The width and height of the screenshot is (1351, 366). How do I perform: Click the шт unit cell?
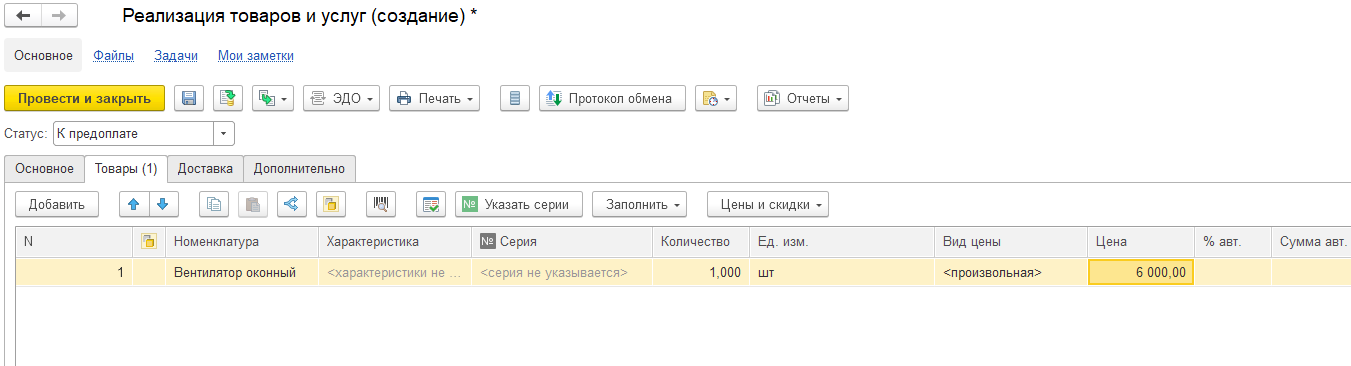tap(842, 272)
